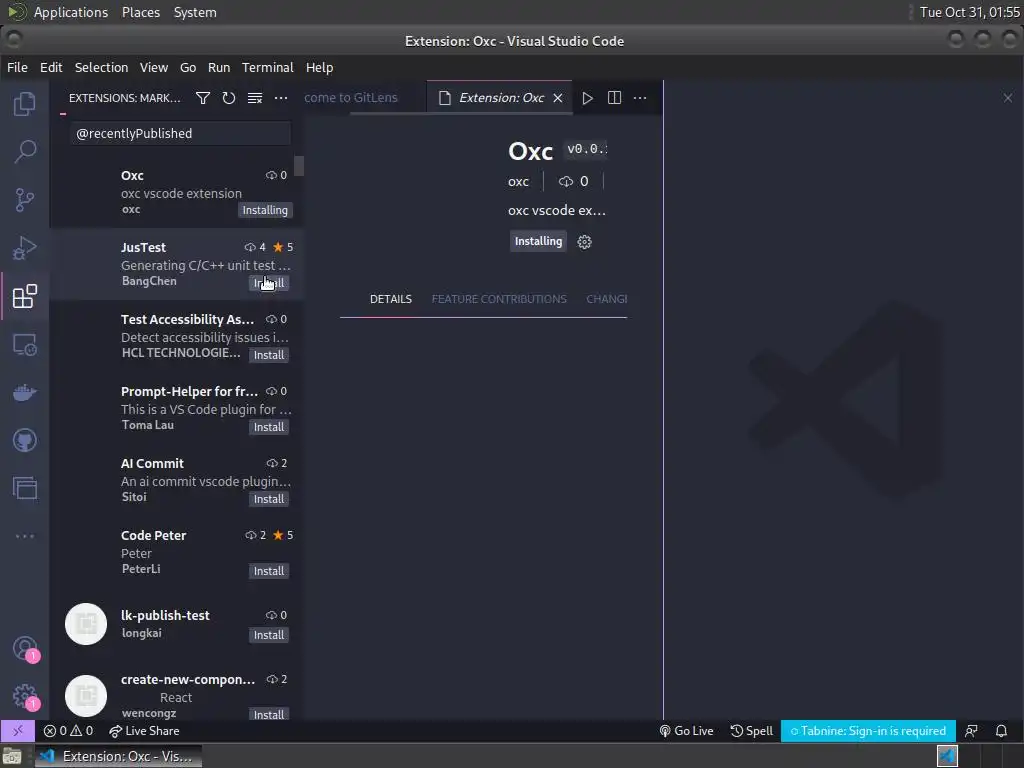The width and height of the screenshot is (1024, 768).
Task: Open remote window indicator in status bar
Action: [x=18, y=731]
